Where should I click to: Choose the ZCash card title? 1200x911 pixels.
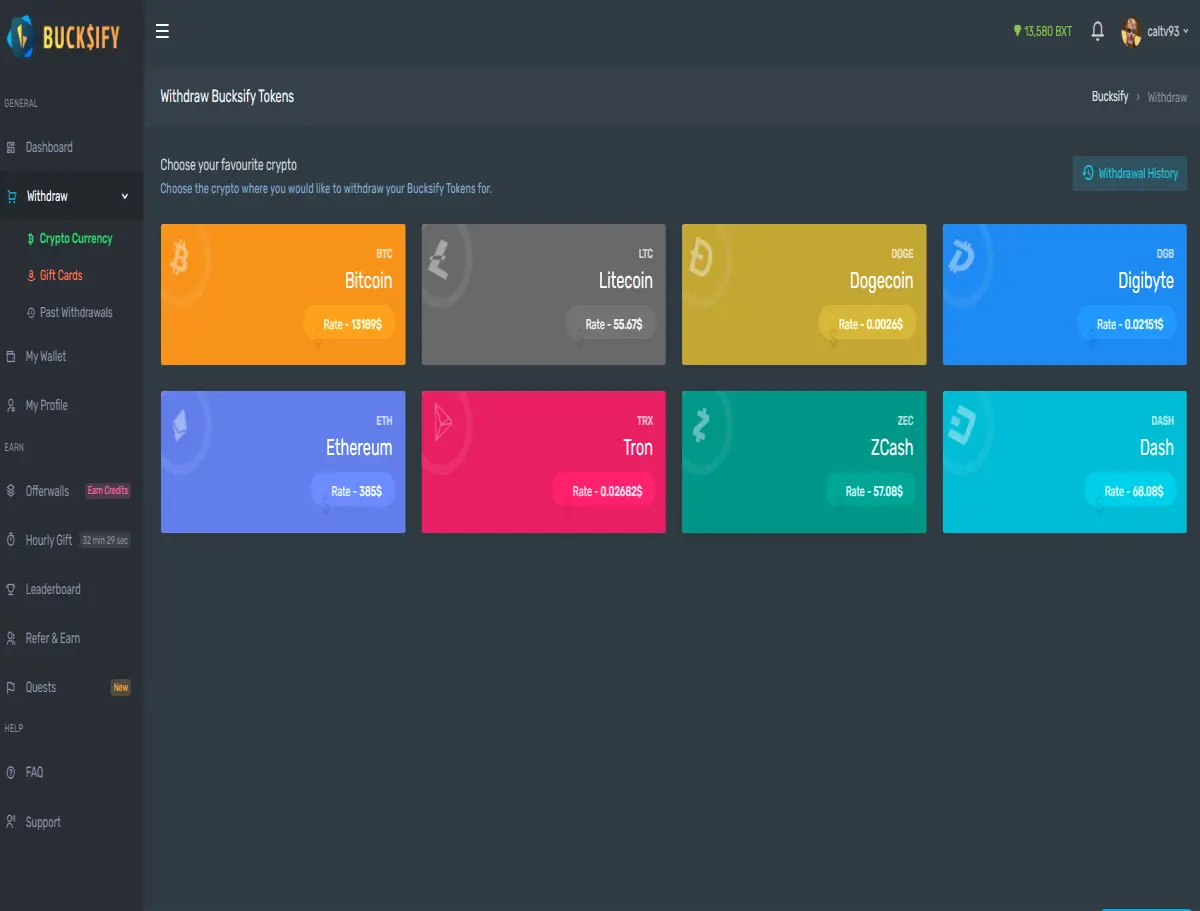click(892, 447)
